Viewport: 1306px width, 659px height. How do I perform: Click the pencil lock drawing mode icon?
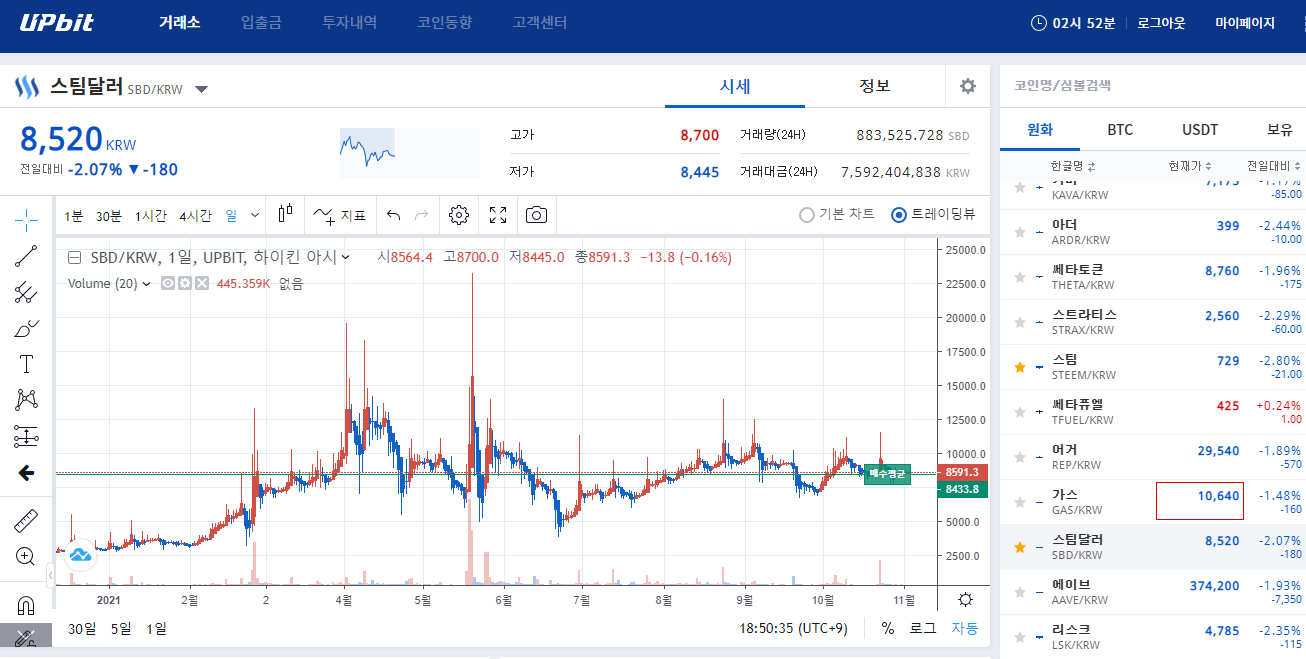(26, 638)
